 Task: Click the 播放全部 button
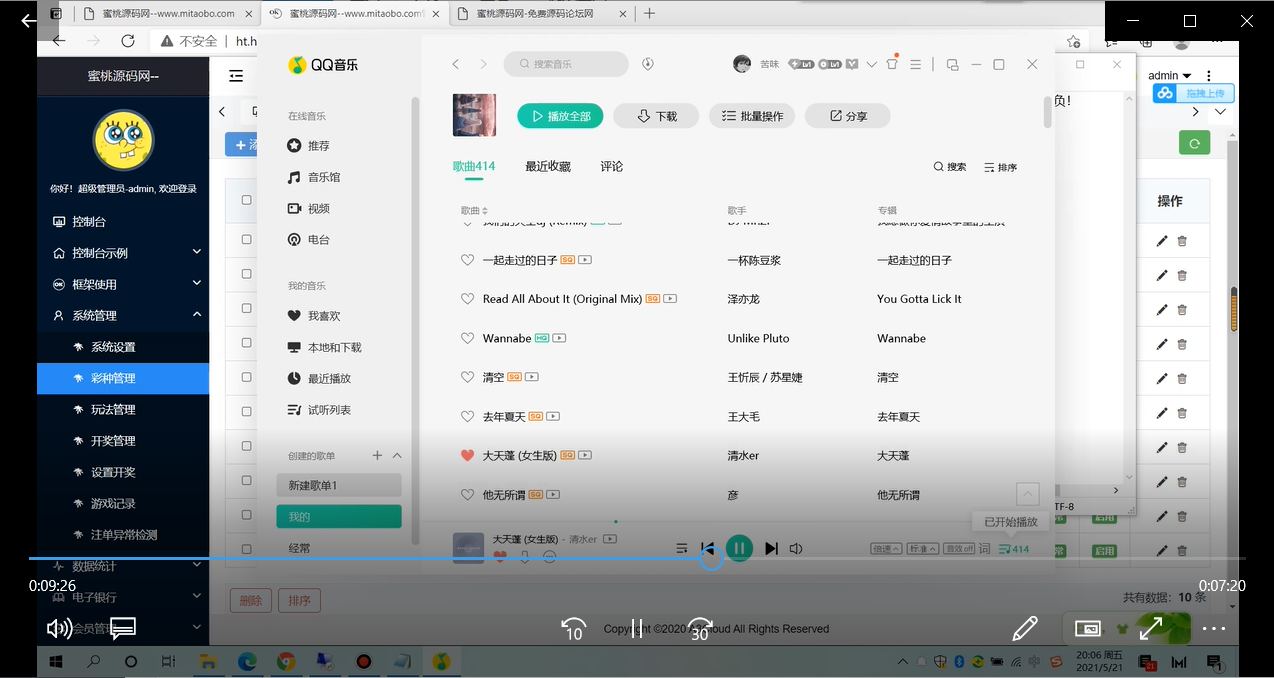pyautogui.click(x=561, y=116)
